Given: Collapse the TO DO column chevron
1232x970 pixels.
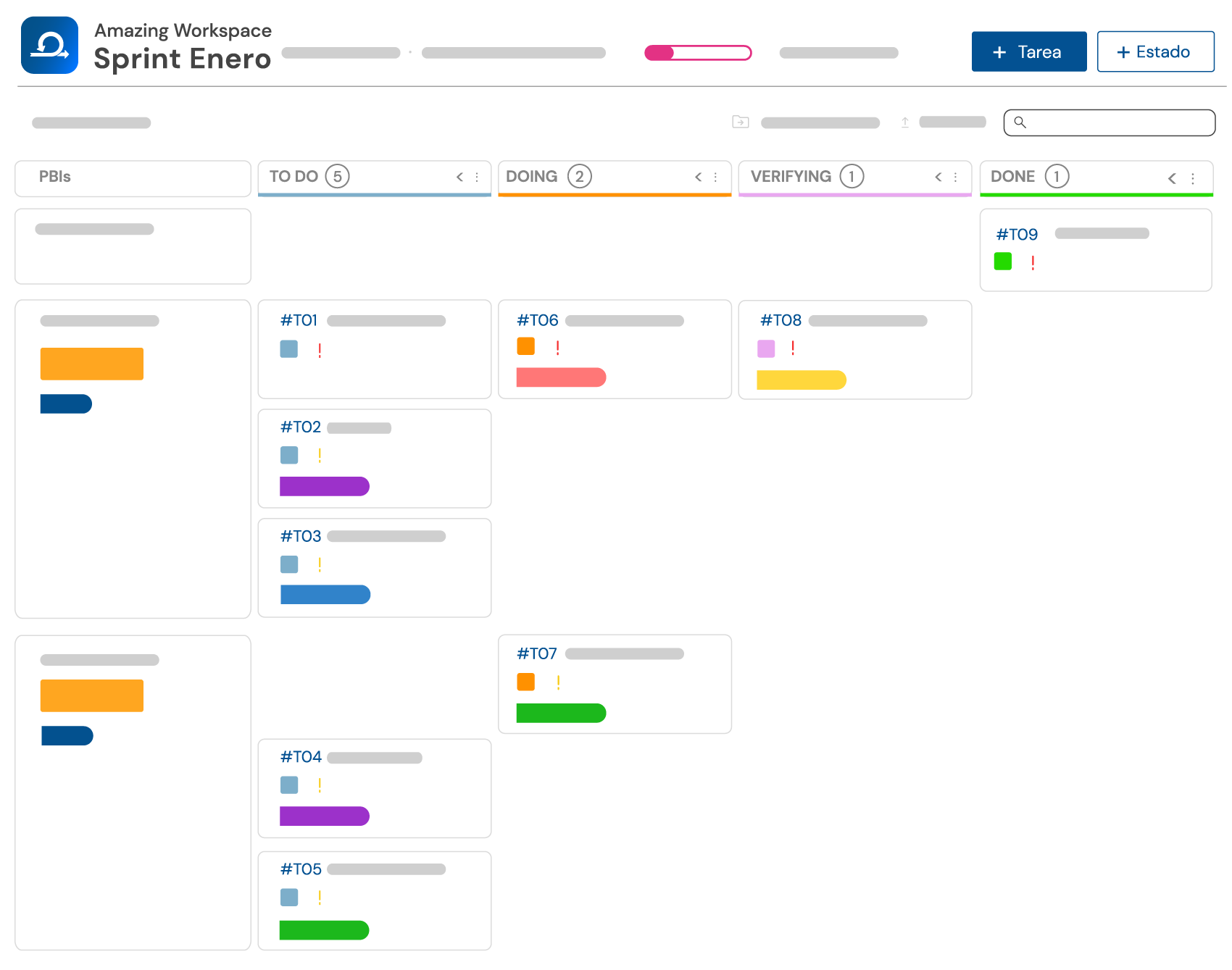Looking at the screenshot, I should (x=459, y=177).
